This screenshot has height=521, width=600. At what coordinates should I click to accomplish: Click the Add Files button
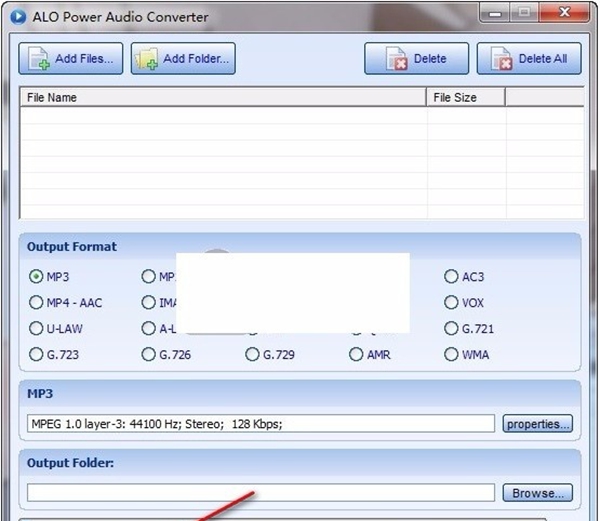[x=71, y=59]
